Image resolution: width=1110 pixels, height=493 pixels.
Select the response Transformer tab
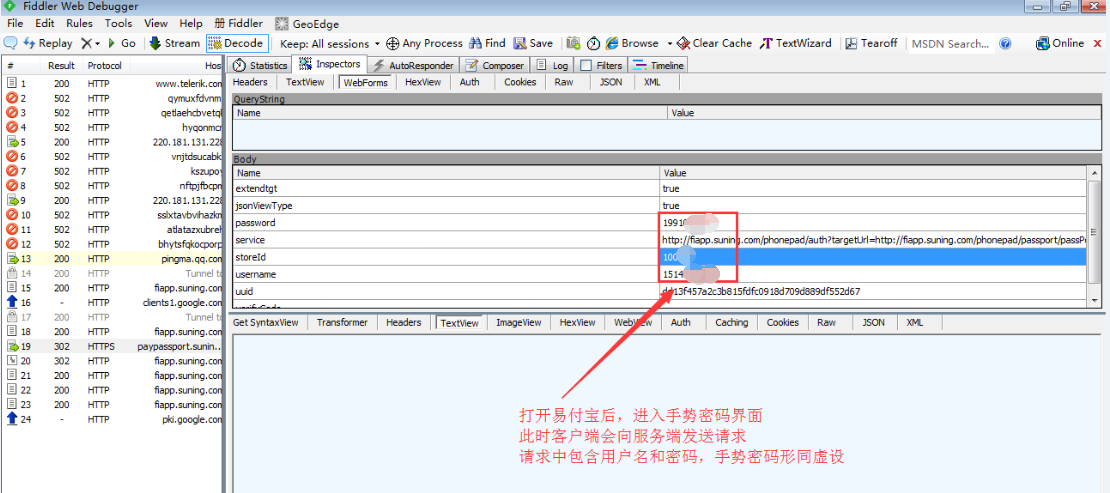[343, 322]
